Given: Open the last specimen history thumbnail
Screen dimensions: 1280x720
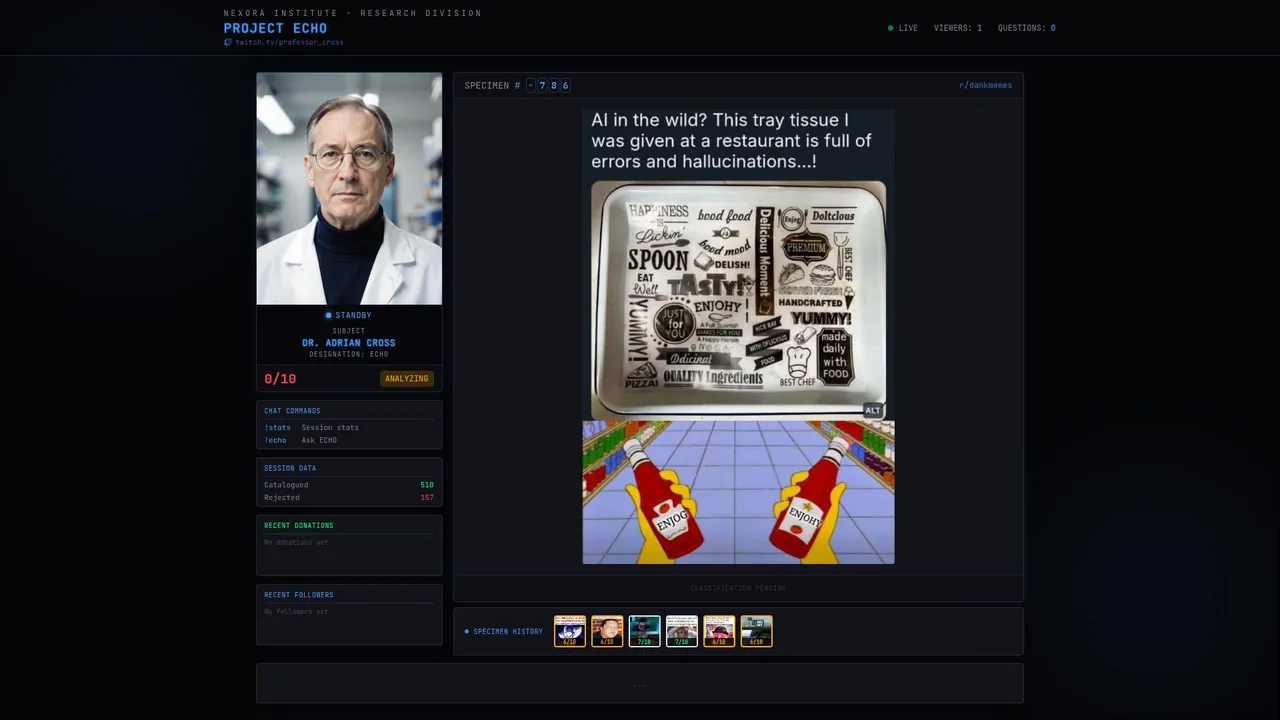Looking at the screenshot, I should pyautogui.click(x=756, y=631).
